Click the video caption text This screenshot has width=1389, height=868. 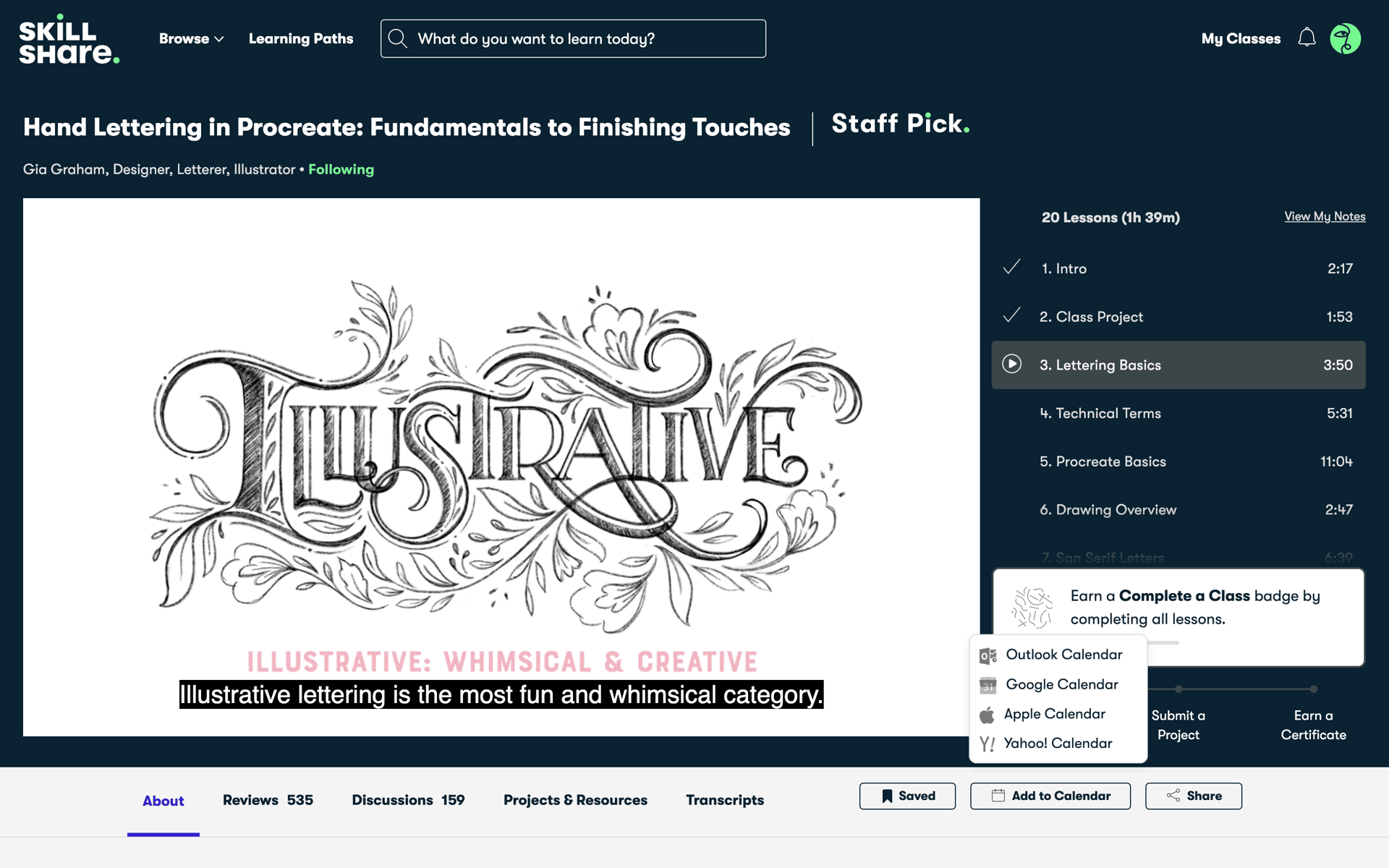tap(501, 694)
